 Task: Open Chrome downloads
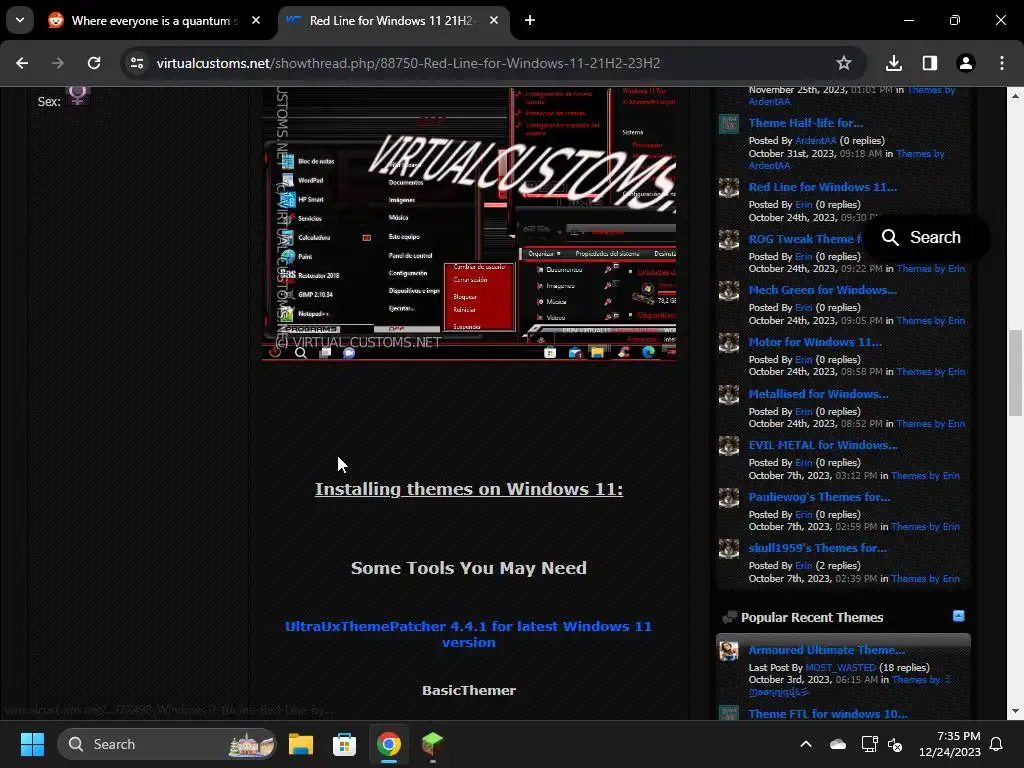(x=894, y=63)
